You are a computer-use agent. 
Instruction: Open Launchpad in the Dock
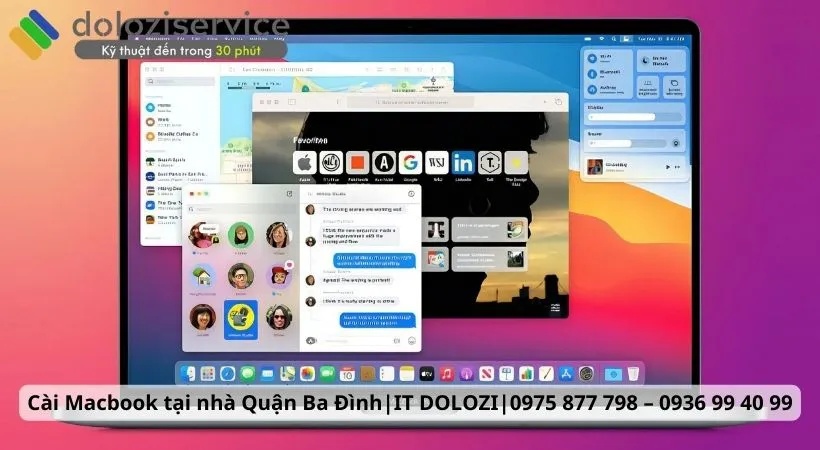pos(208,374)
